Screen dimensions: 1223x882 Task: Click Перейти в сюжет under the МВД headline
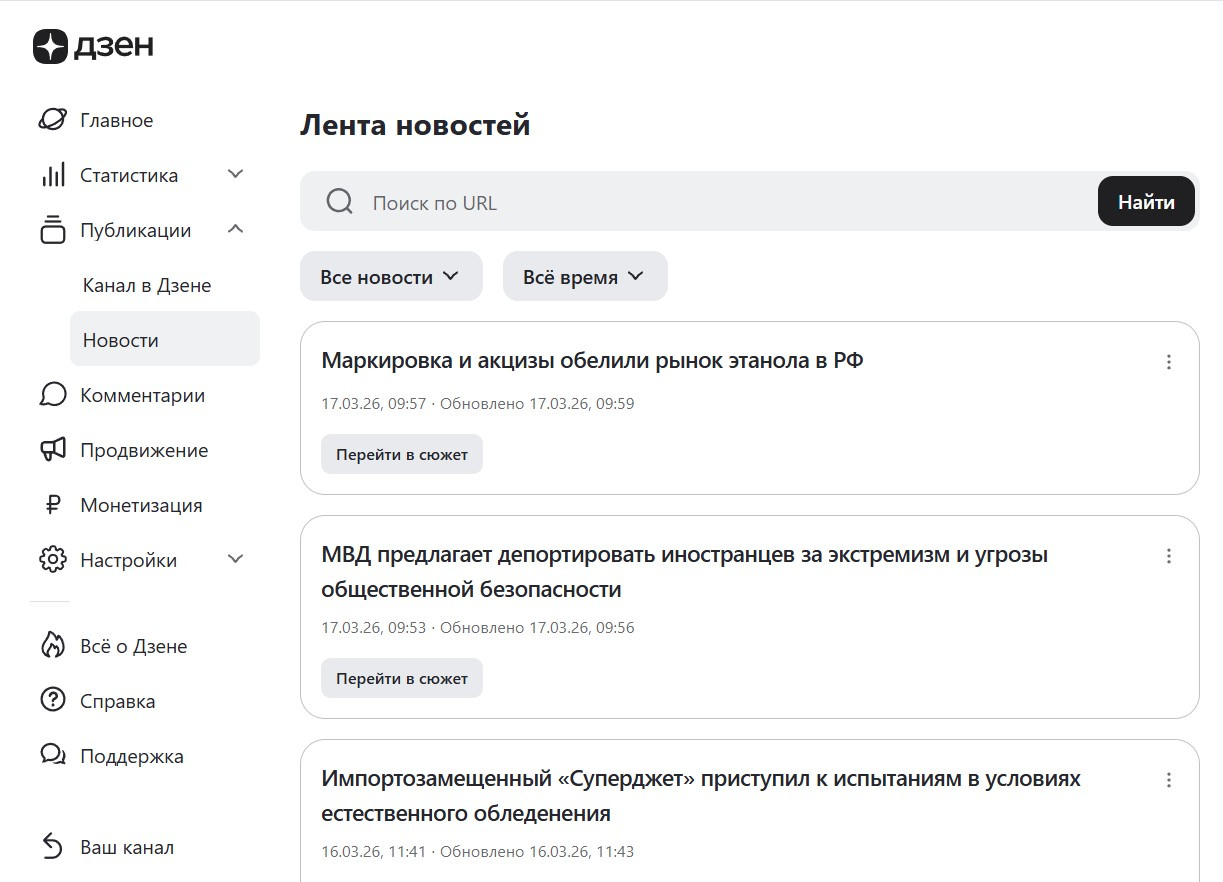401,678
